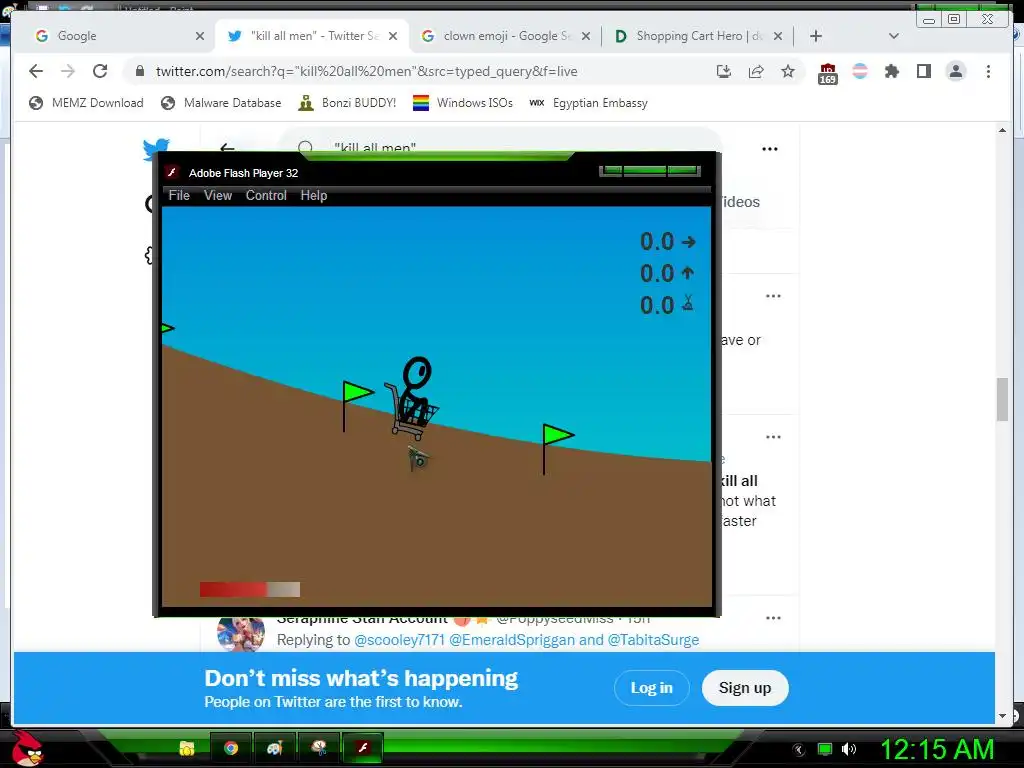Expand the tab search chevron
Screen dimensions: 1024x768
click(x=894, y=36)
